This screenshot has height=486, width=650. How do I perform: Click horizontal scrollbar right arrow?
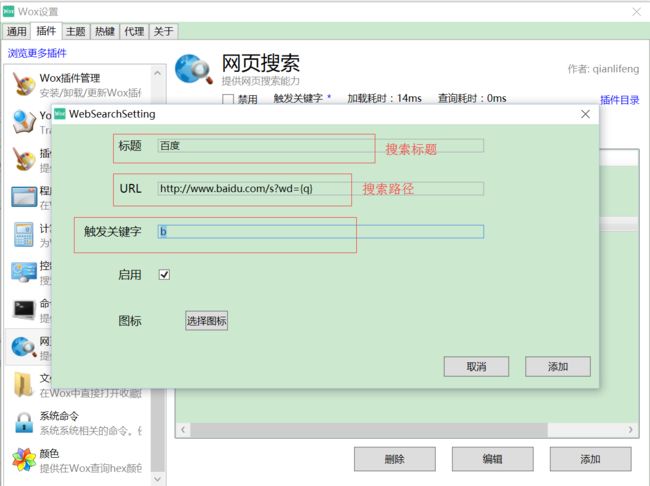[631, 430]
